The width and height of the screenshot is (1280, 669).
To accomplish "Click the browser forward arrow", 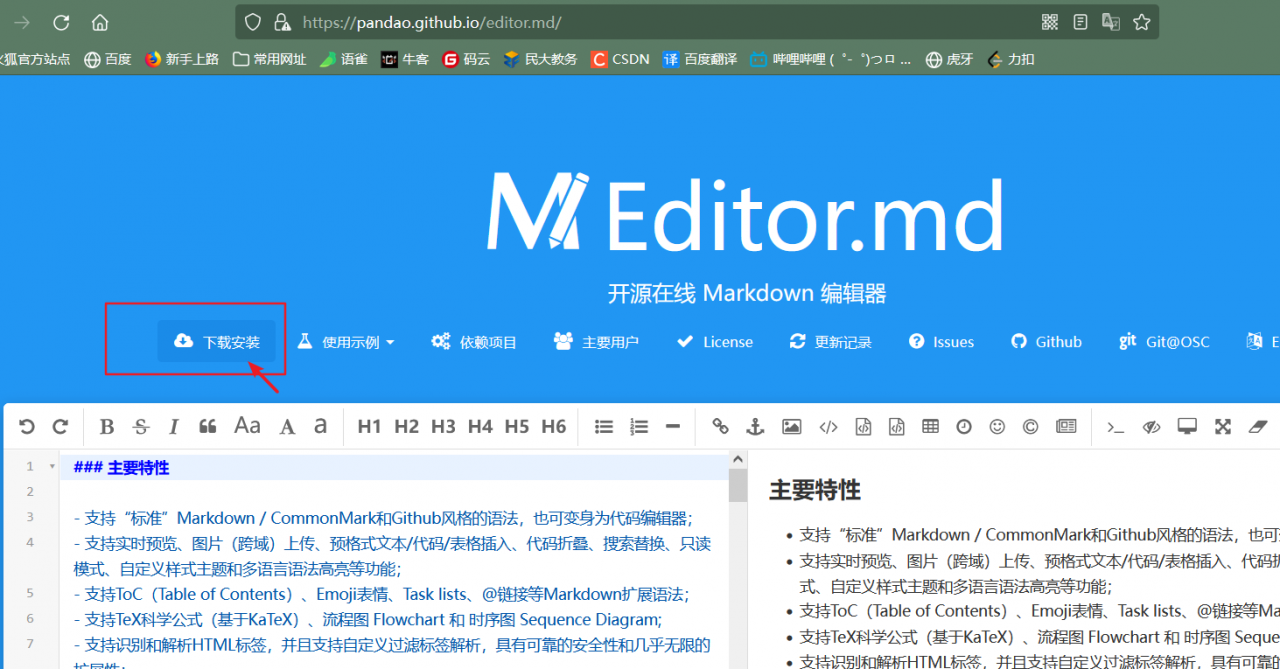I will pos(21,22).
